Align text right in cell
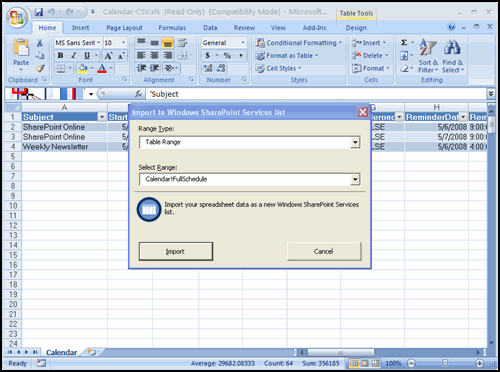This screenshot has width=500, height=372. coord(168,55)
